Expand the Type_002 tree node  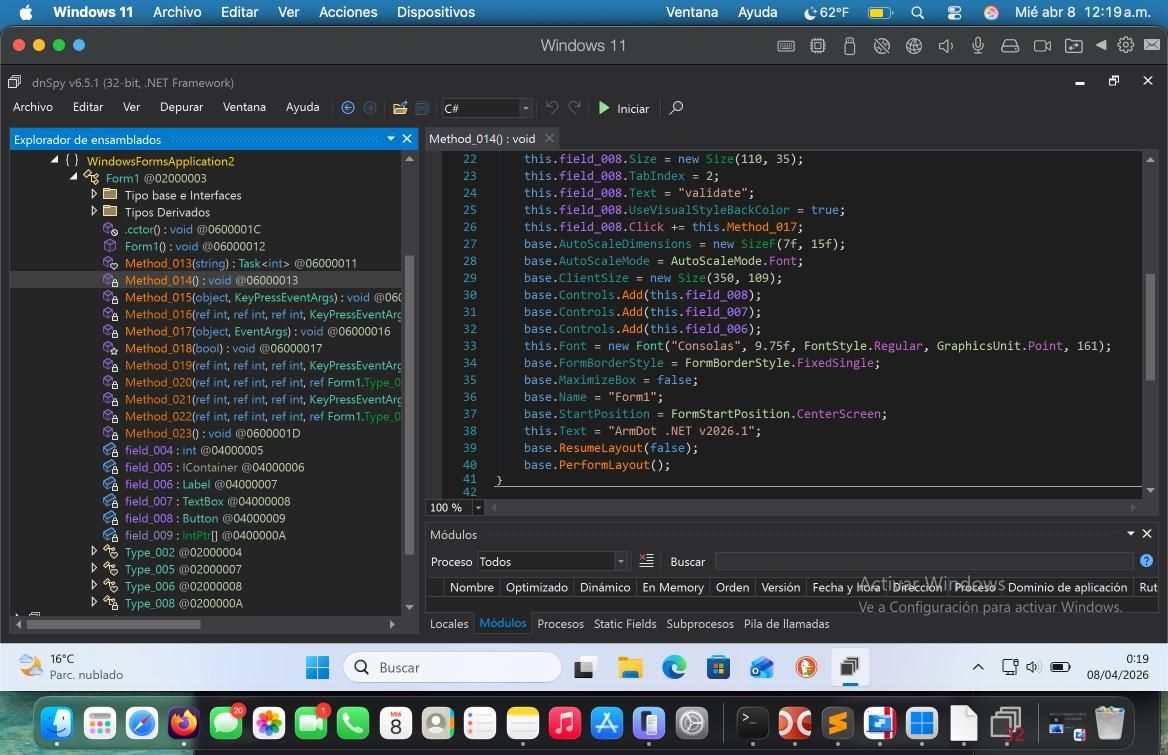(94, 552)
